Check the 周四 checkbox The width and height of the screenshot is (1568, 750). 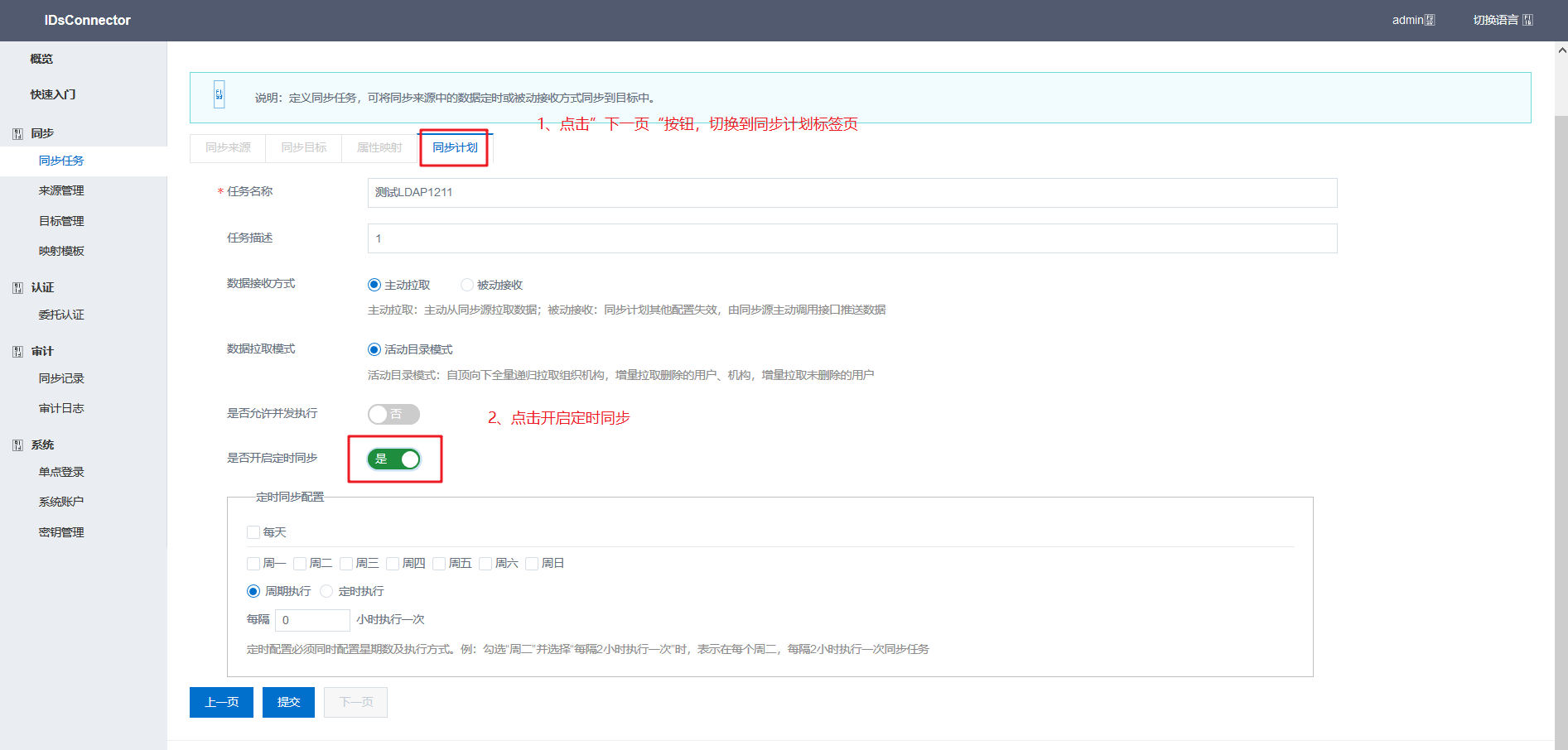[x=393, y=564]
